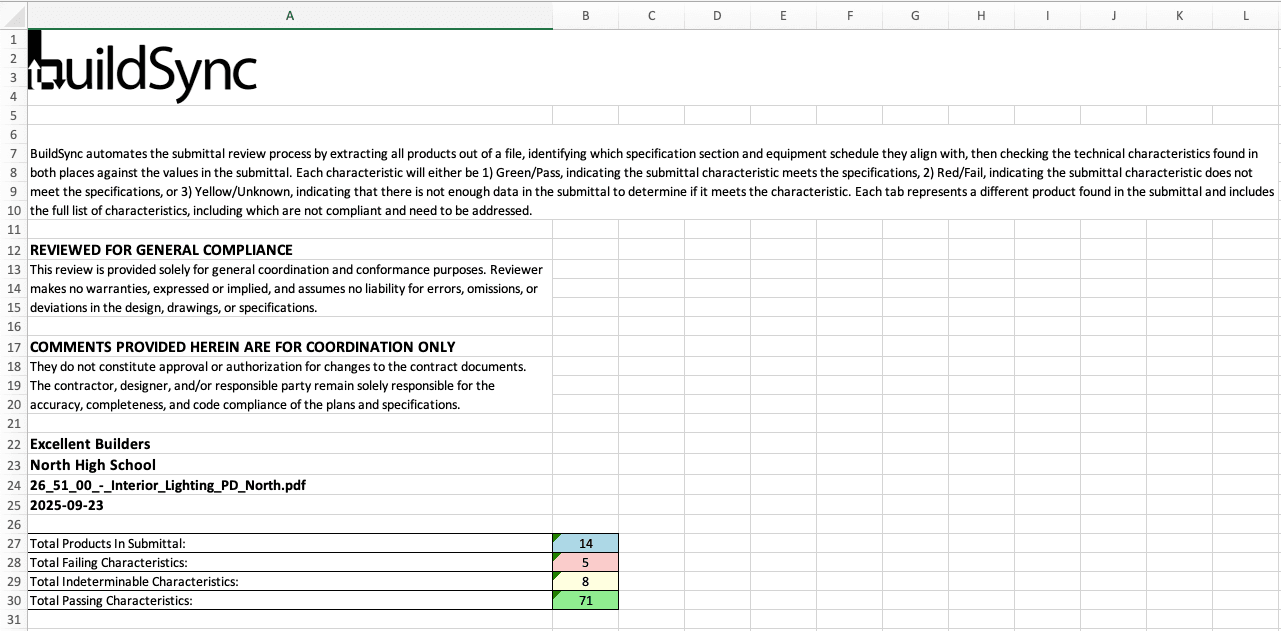Select the green cell with value 71

pyautogui.click(x=585, y=600)
